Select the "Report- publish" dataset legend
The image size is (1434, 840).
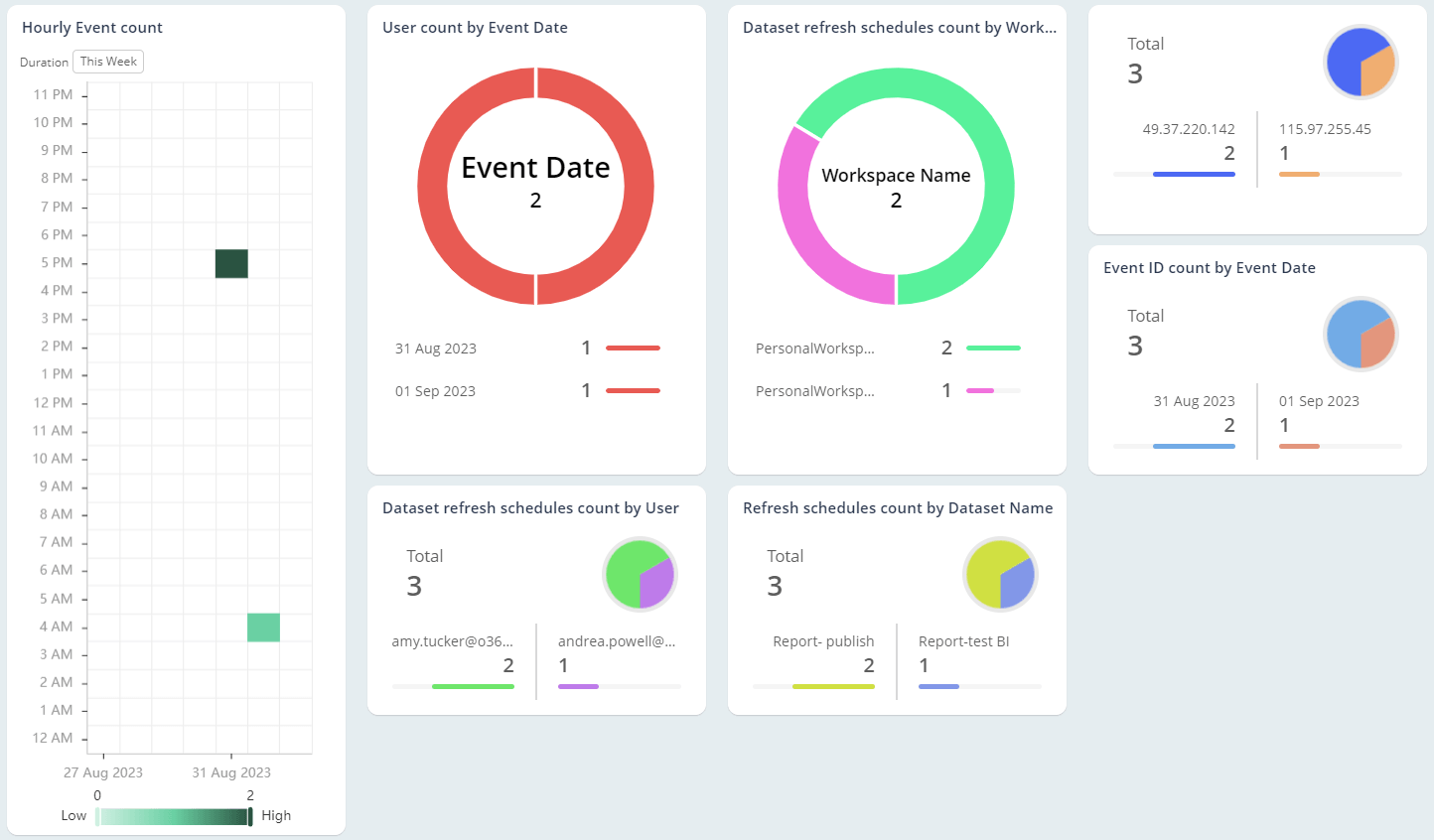[x=823, y=641]
